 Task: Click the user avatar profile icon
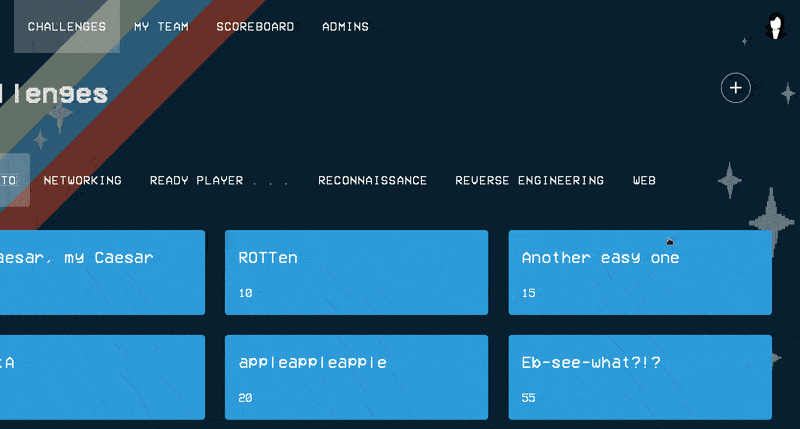click(x=774, y=28)
